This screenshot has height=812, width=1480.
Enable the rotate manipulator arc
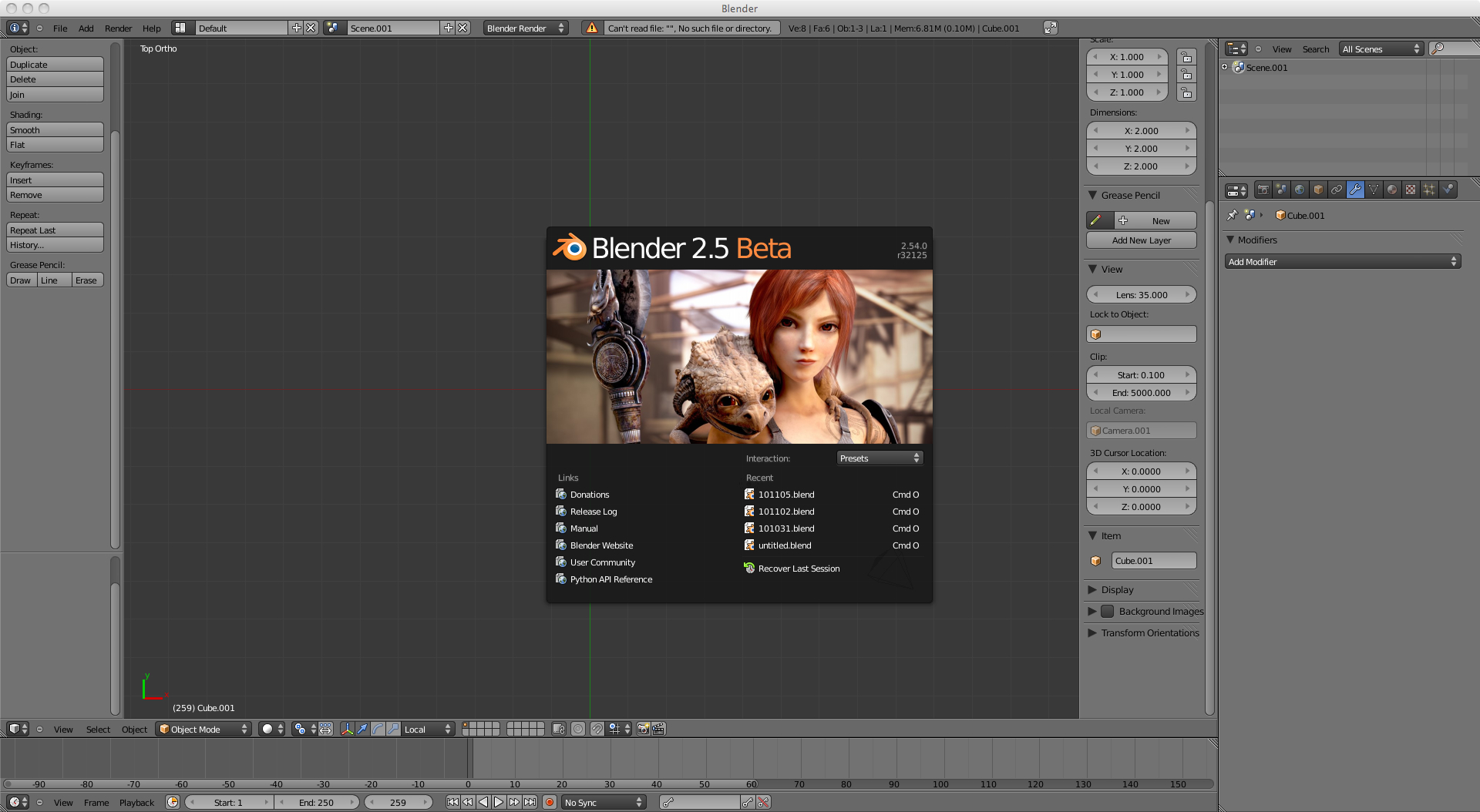click(378, 729)
